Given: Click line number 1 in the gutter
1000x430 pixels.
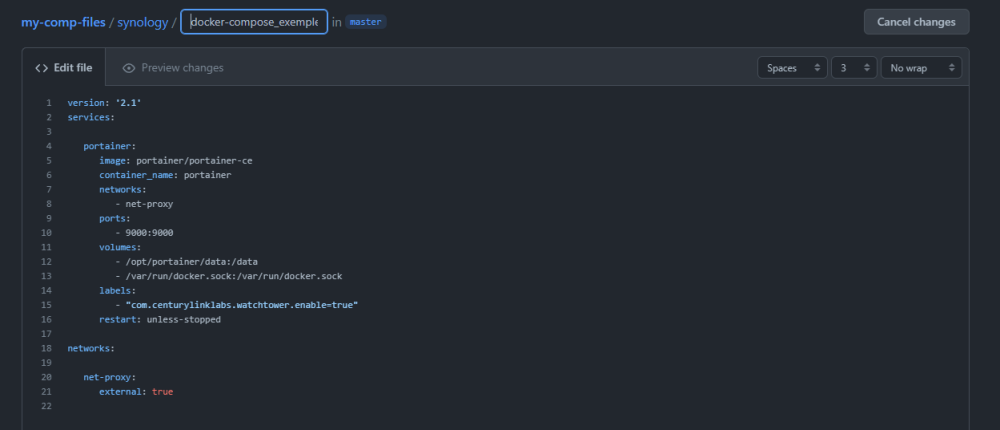Looking at the screenshot, I should tap(48, 103).
